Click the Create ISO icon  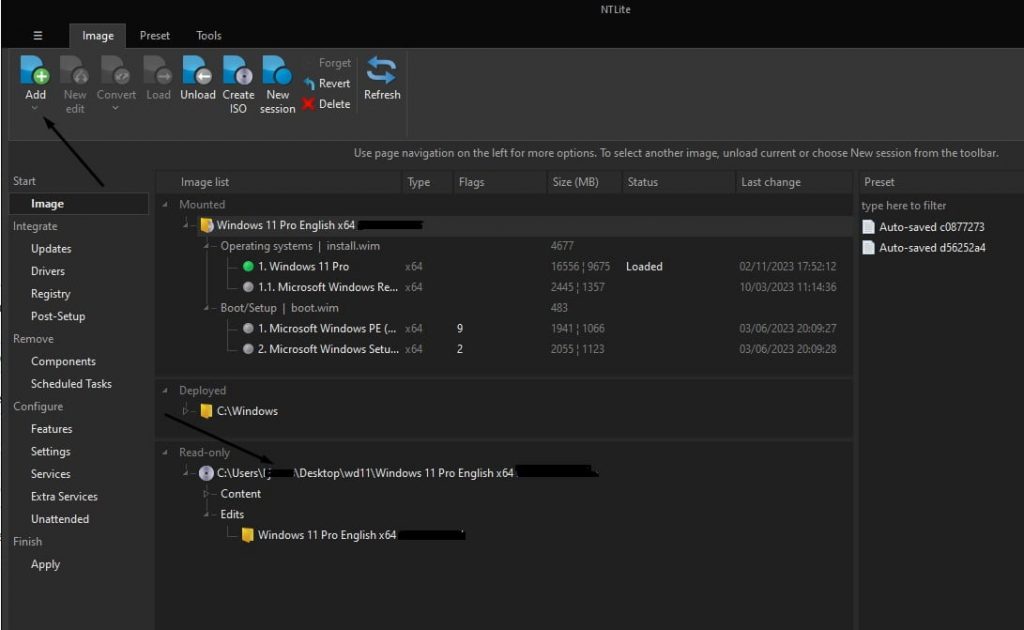point(238,71)
